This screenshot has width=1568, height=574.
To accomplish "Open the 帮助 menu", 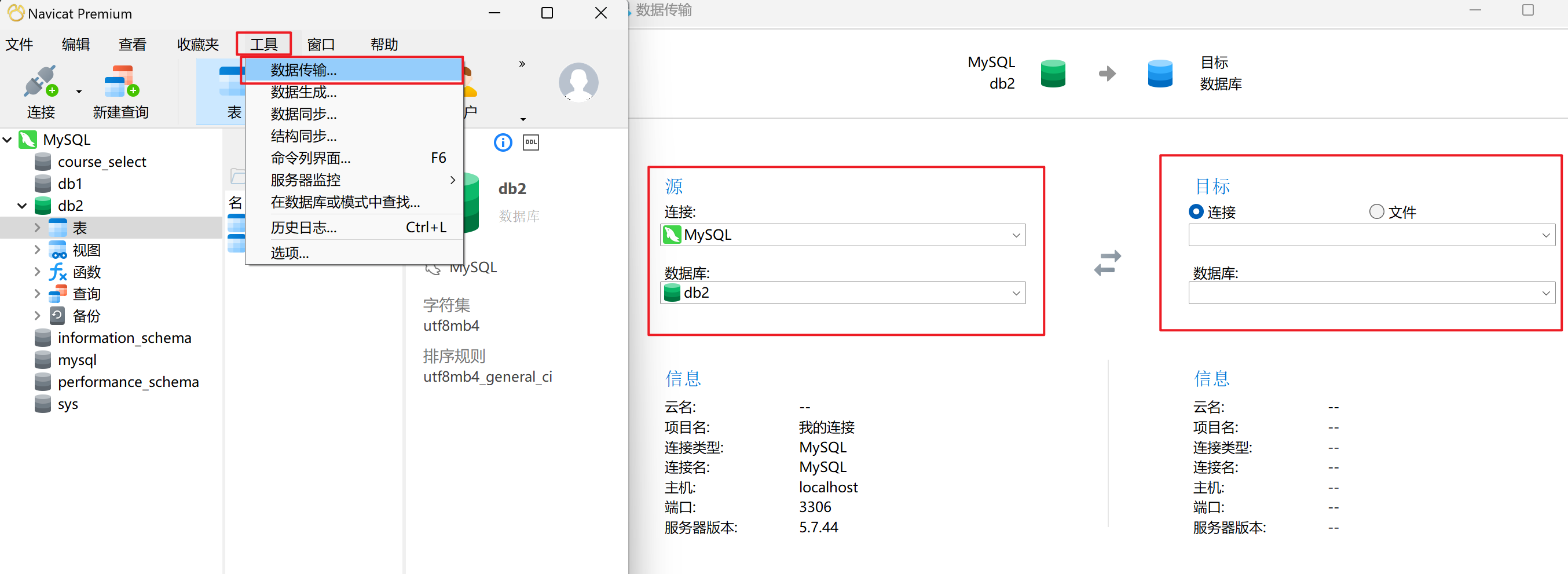I will click(384, 45).
